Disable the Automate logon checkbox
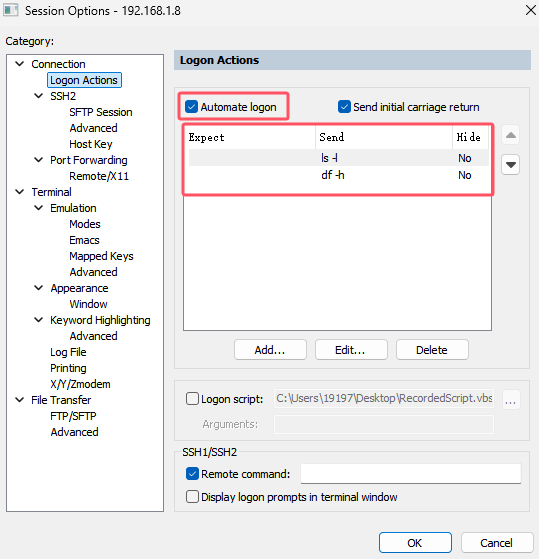539x559 pixels. click(x=191, y=107)
